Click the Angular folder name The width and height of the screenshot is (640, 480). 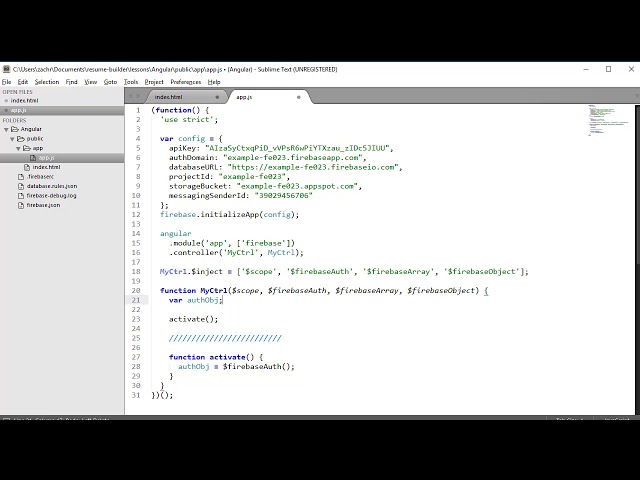pyautogui.click(x=31, y=129)
